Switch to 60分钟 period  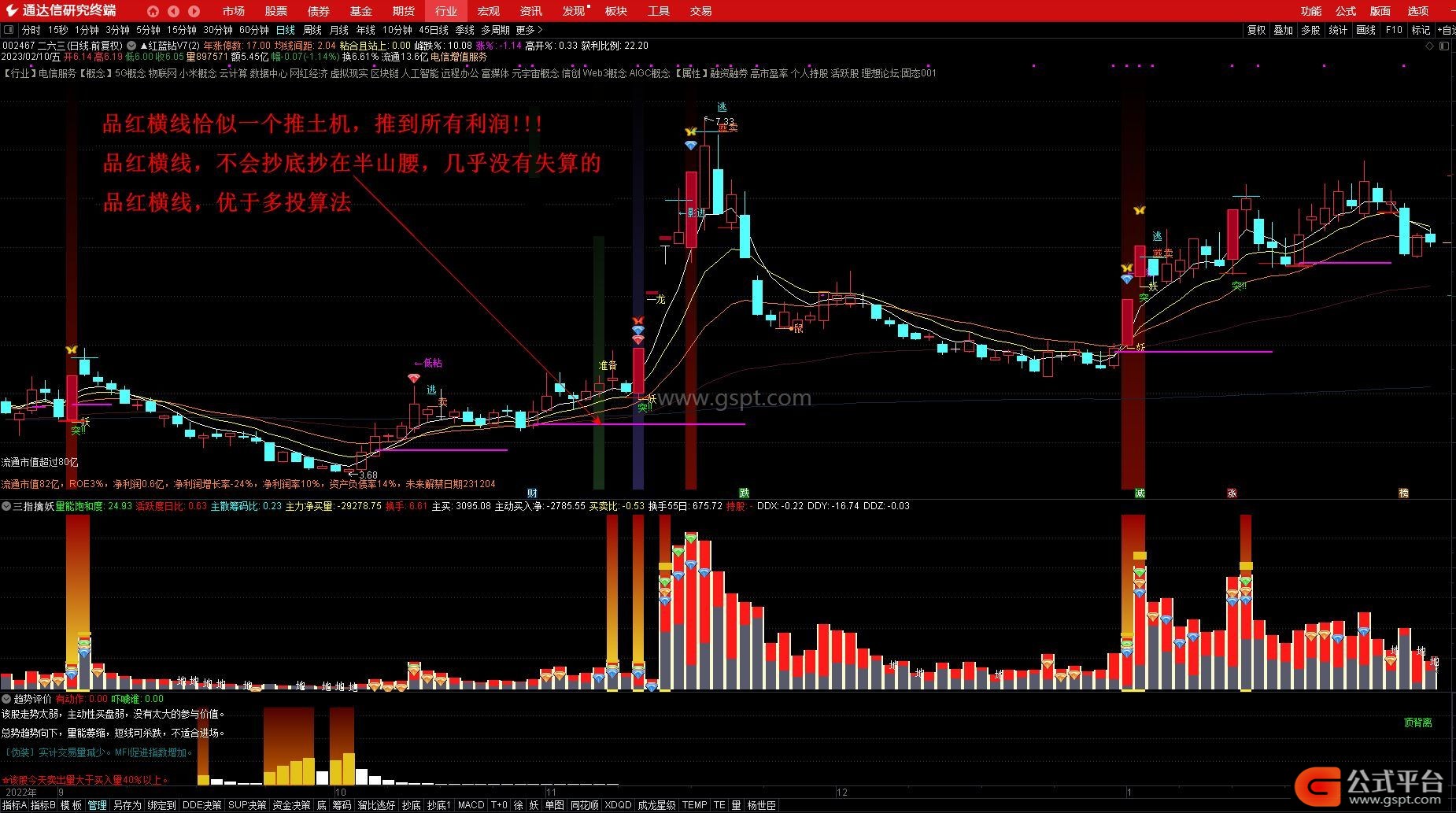pyautogui.click(x=254, y=30)
